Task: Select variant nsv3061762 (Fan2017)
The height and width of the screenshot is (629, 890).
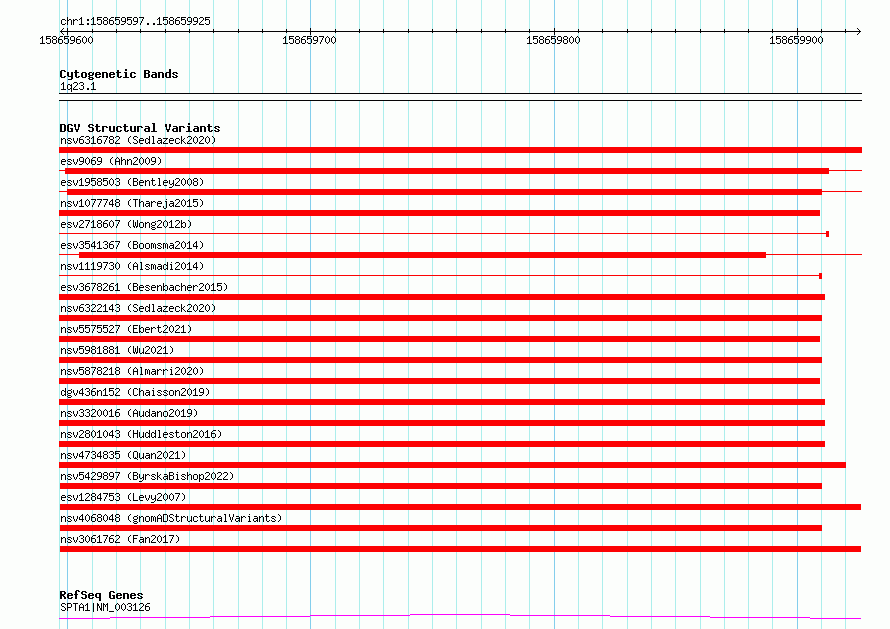Action: (120, 539)
